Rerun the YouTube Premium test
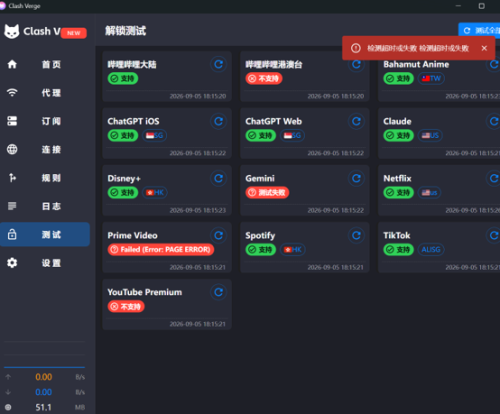 coord(219,292)
